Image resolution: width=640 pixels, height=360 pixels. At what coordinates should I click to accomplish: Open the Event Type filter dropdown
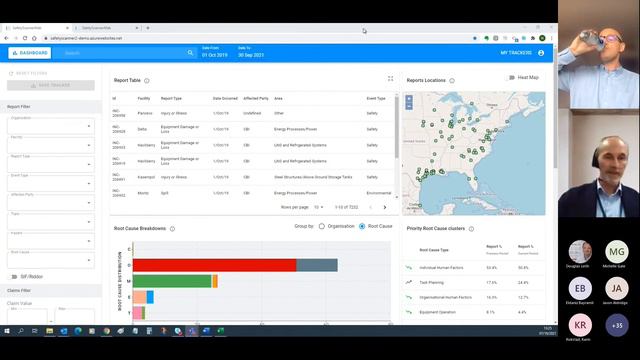pyautogui.click(x=51, y=184)
